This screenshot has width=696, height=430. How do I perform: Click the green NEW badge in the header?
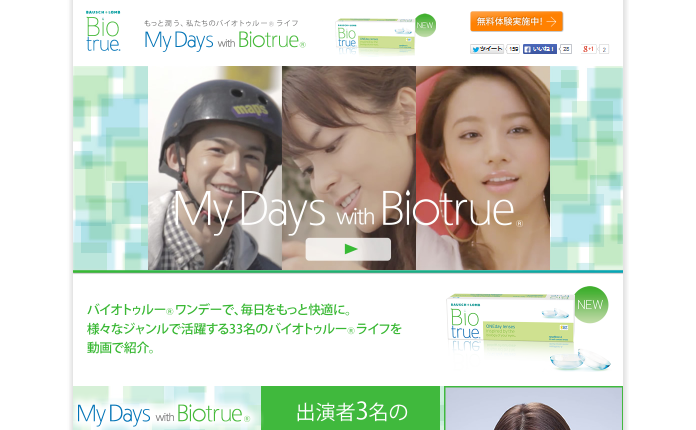pos(425,25)
